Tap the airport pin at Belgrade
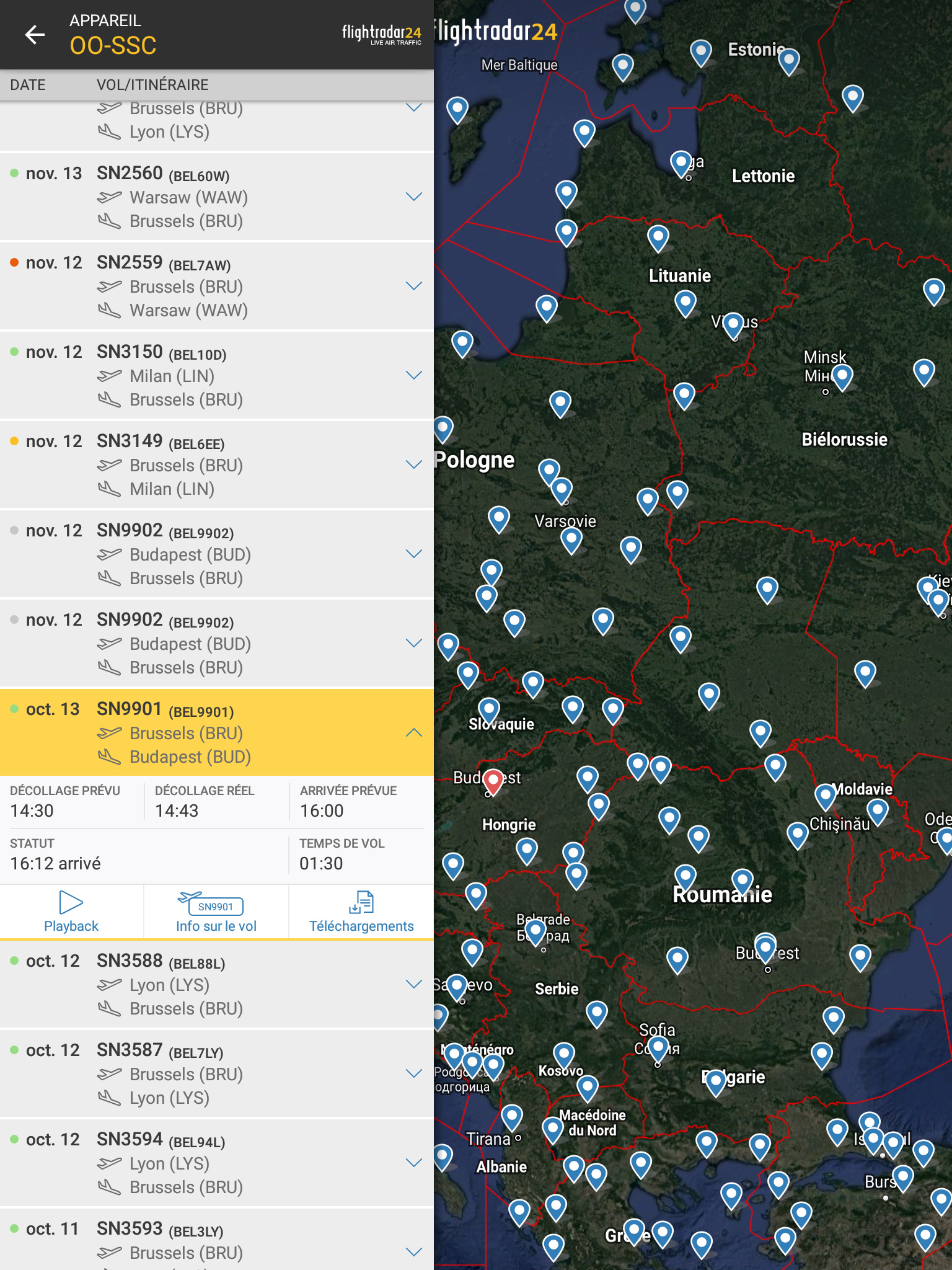Viewport: 952px width, 1270px height. (x=535, y=933)
